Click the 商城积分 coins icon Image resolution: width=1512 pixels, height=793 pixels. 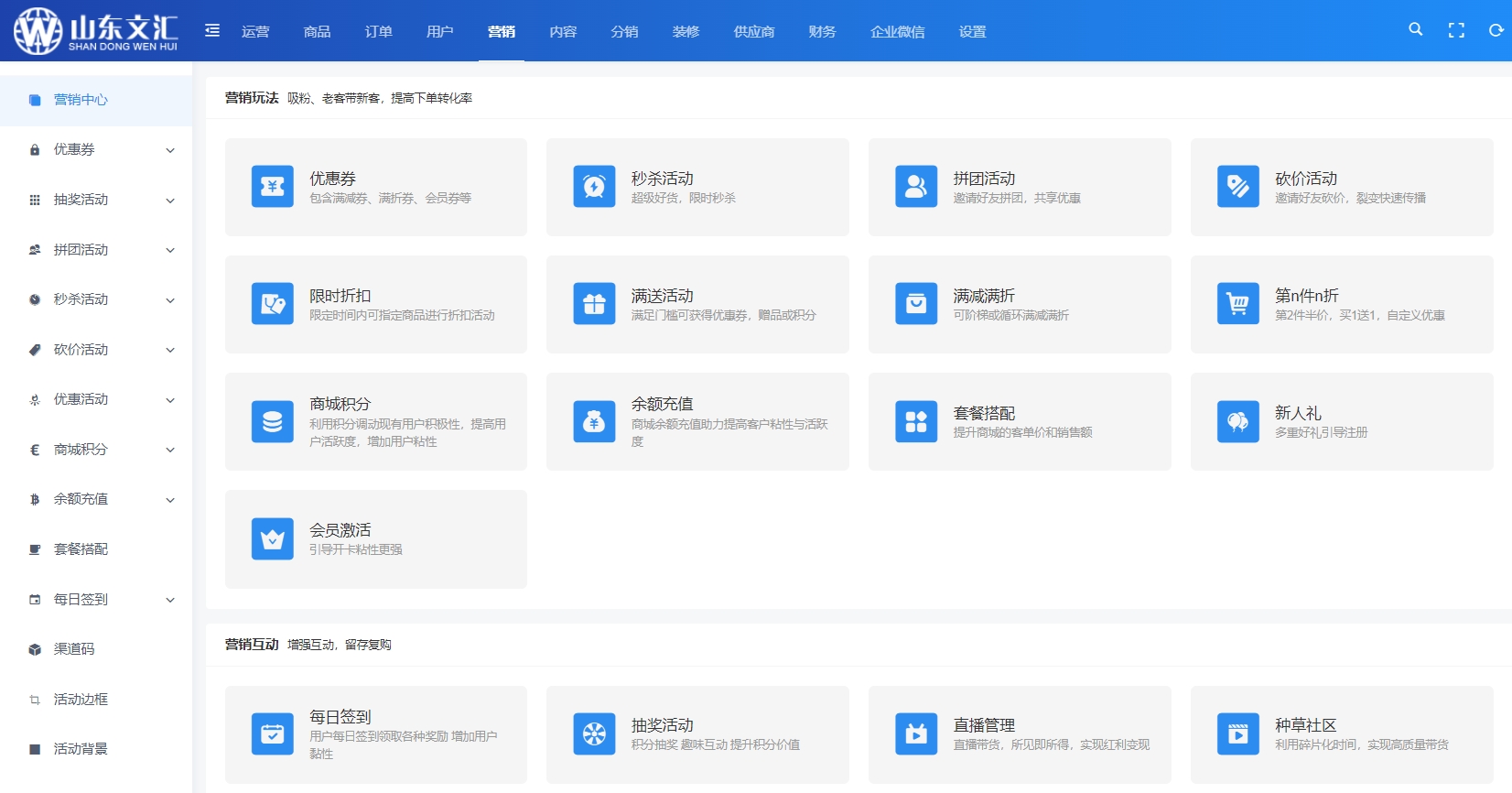pyautogui.click(x=273, y=421)
